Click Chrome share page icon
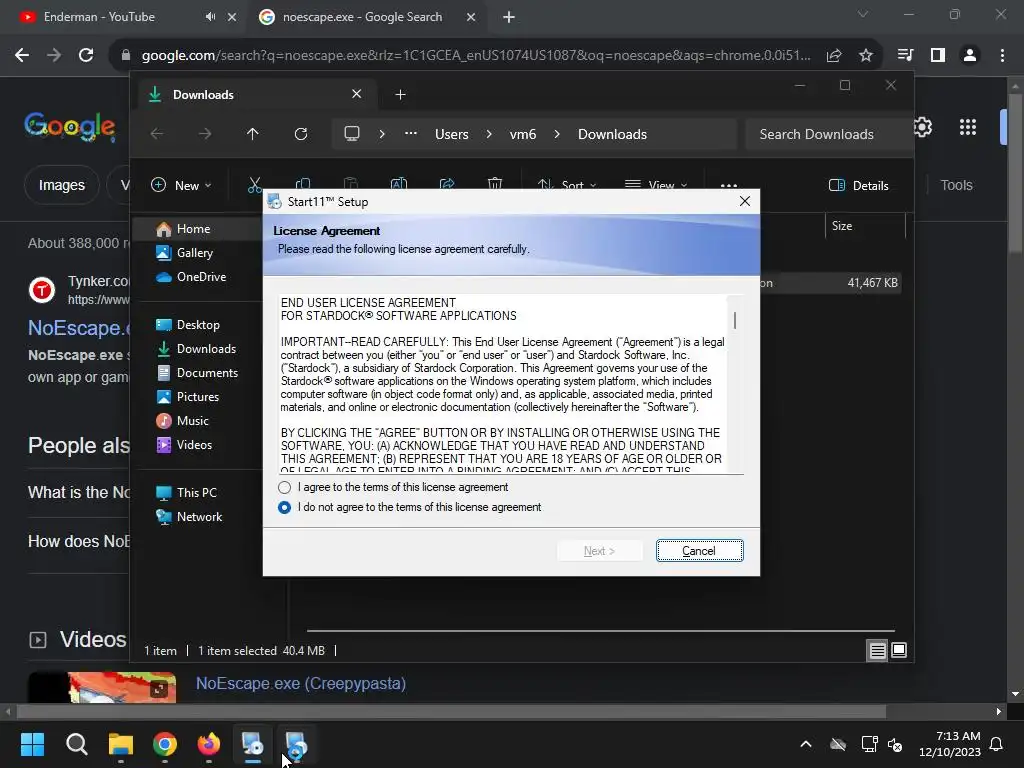 834,56
